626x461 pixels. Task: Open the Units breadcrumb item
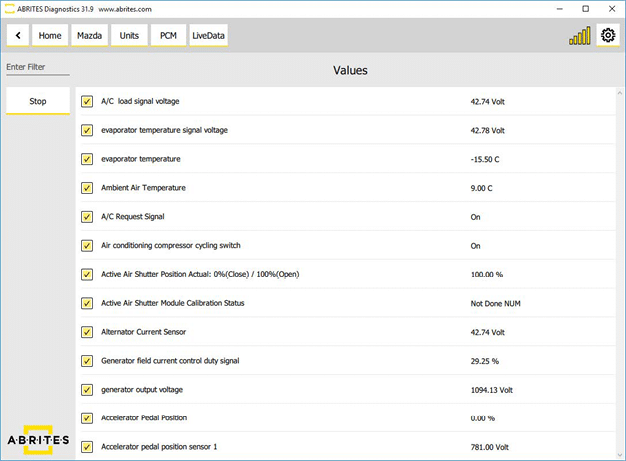tap(129, 36)
